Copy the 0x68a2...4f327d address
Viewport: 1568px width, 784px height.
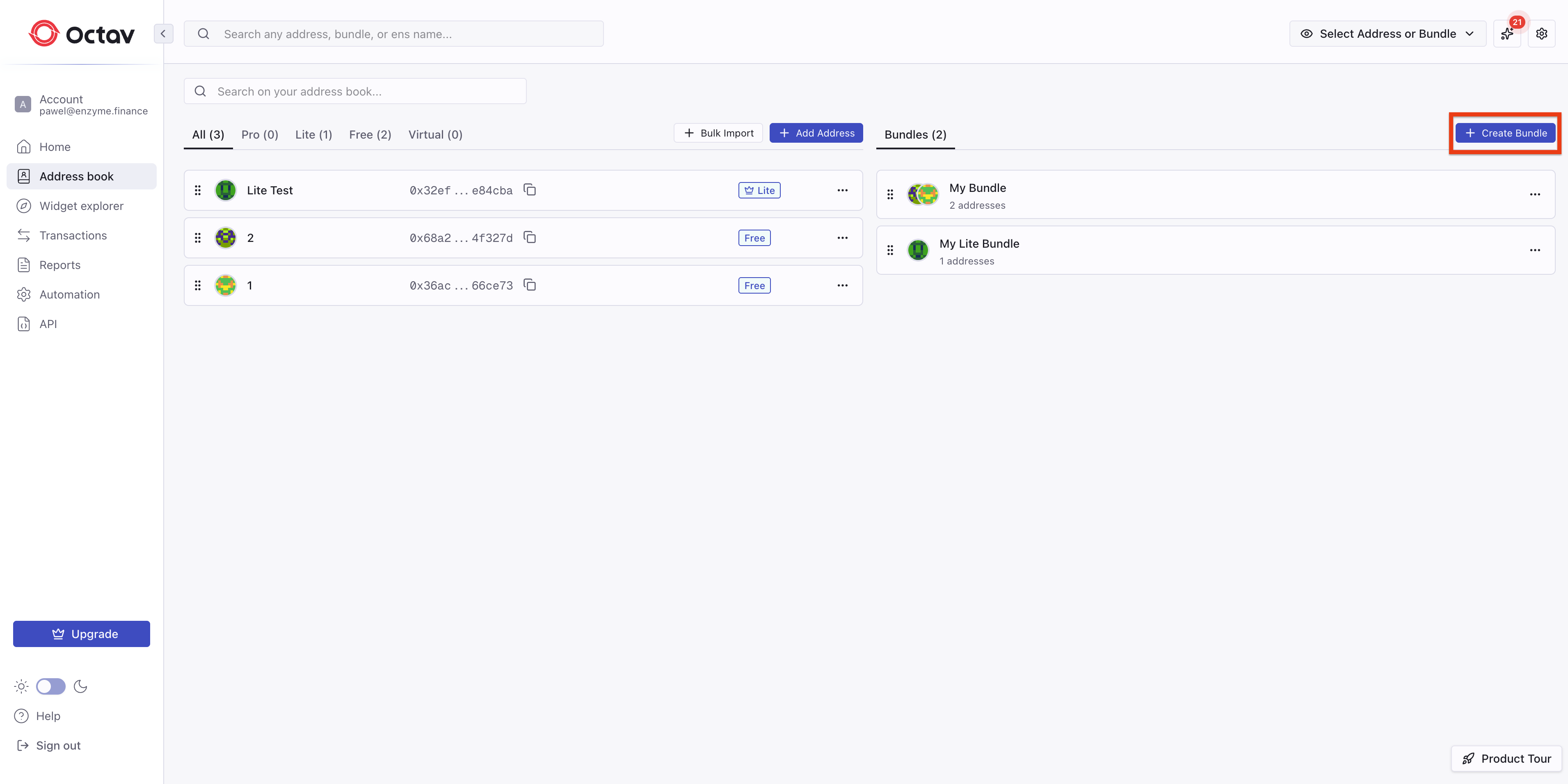click(x=530, y=237)
